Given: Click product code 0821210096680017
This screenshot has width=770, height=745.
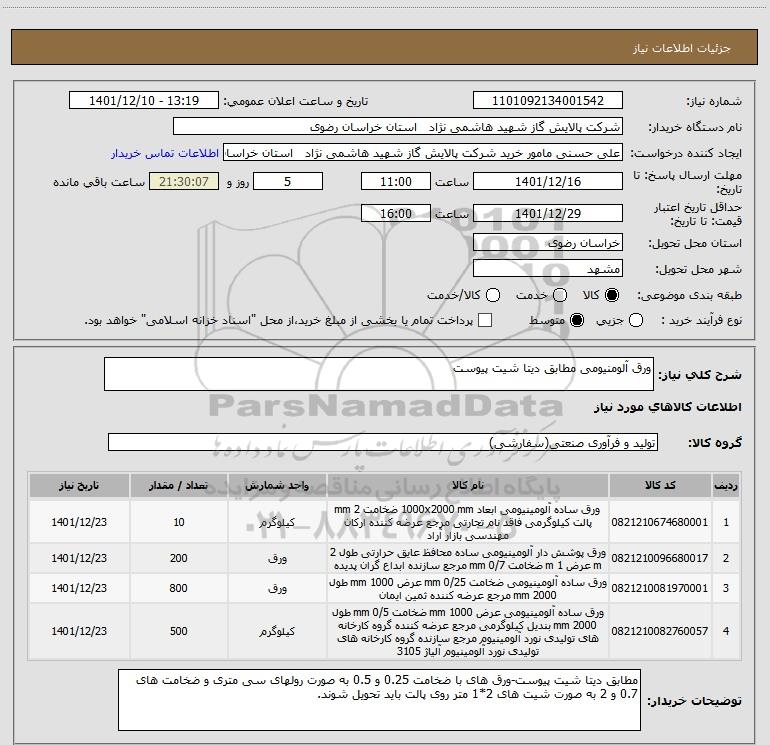Looking at the screenshot, I should pos(660,558).
